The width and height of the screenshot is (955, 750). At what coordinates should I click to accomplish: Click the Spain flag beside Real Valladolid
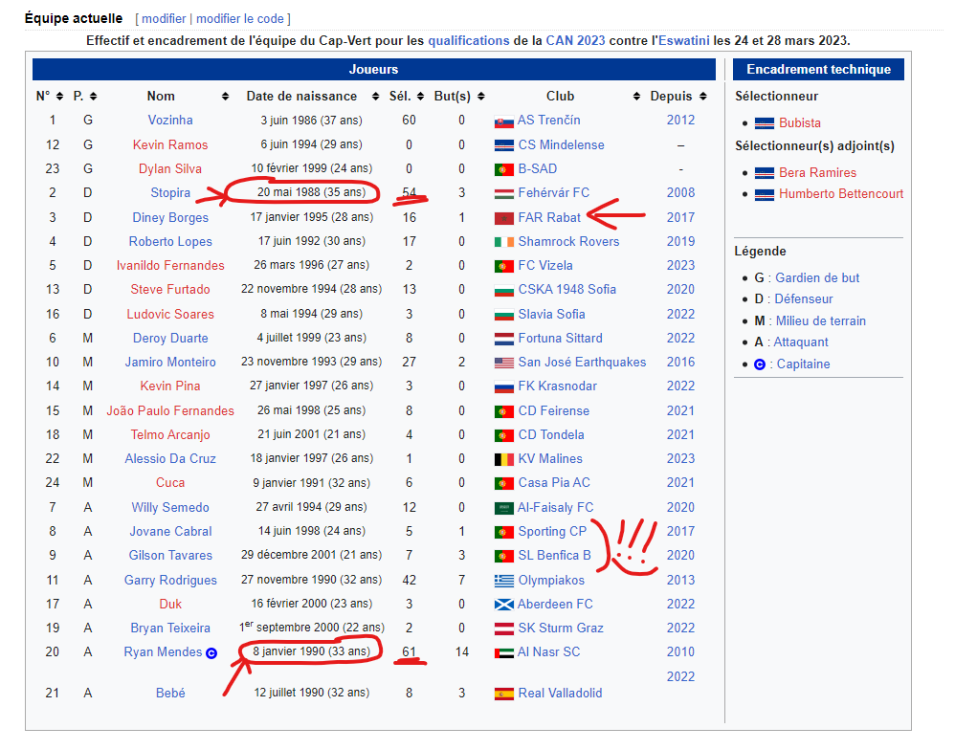[x=504, y=693]
